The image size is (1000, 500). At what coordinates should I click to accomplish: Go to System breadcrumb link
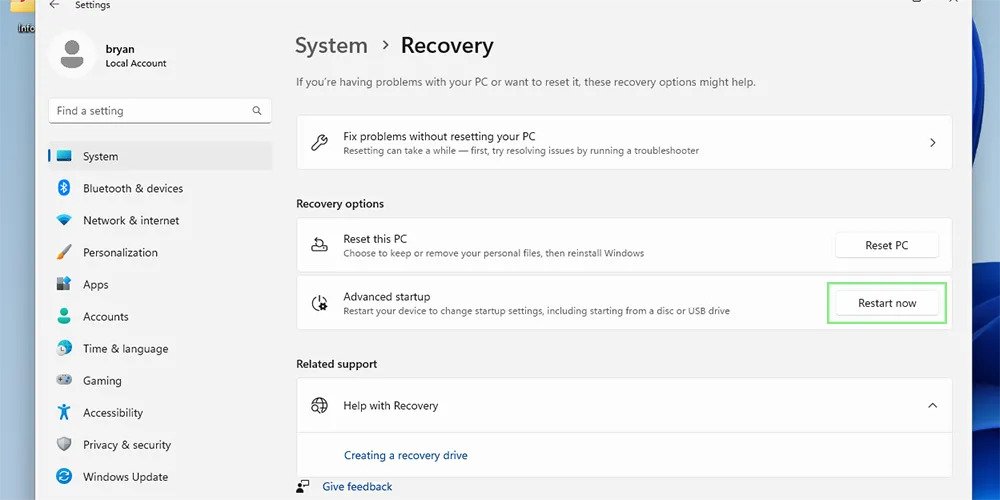(x=331, y=46)
